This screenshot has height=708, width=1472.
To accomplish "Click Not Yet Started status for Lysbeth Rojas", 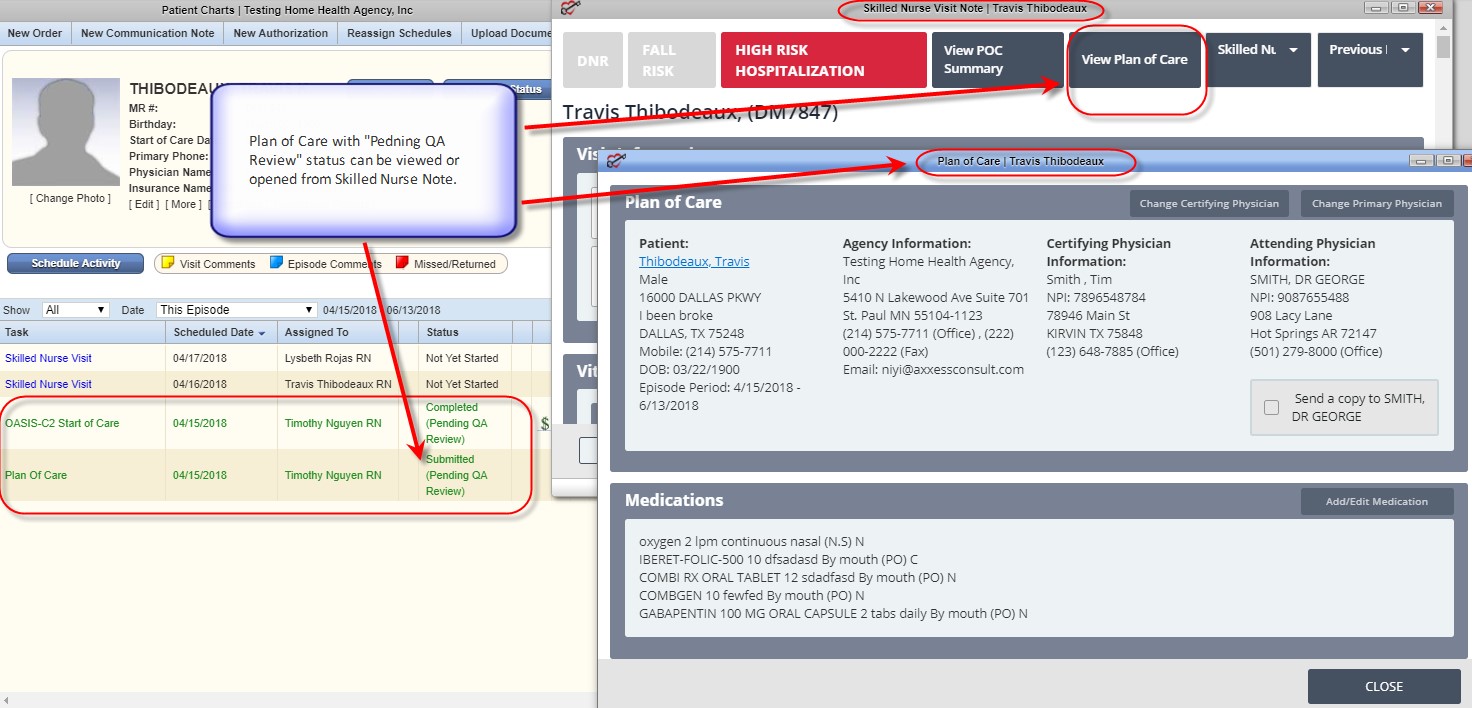I will (462, 358).
